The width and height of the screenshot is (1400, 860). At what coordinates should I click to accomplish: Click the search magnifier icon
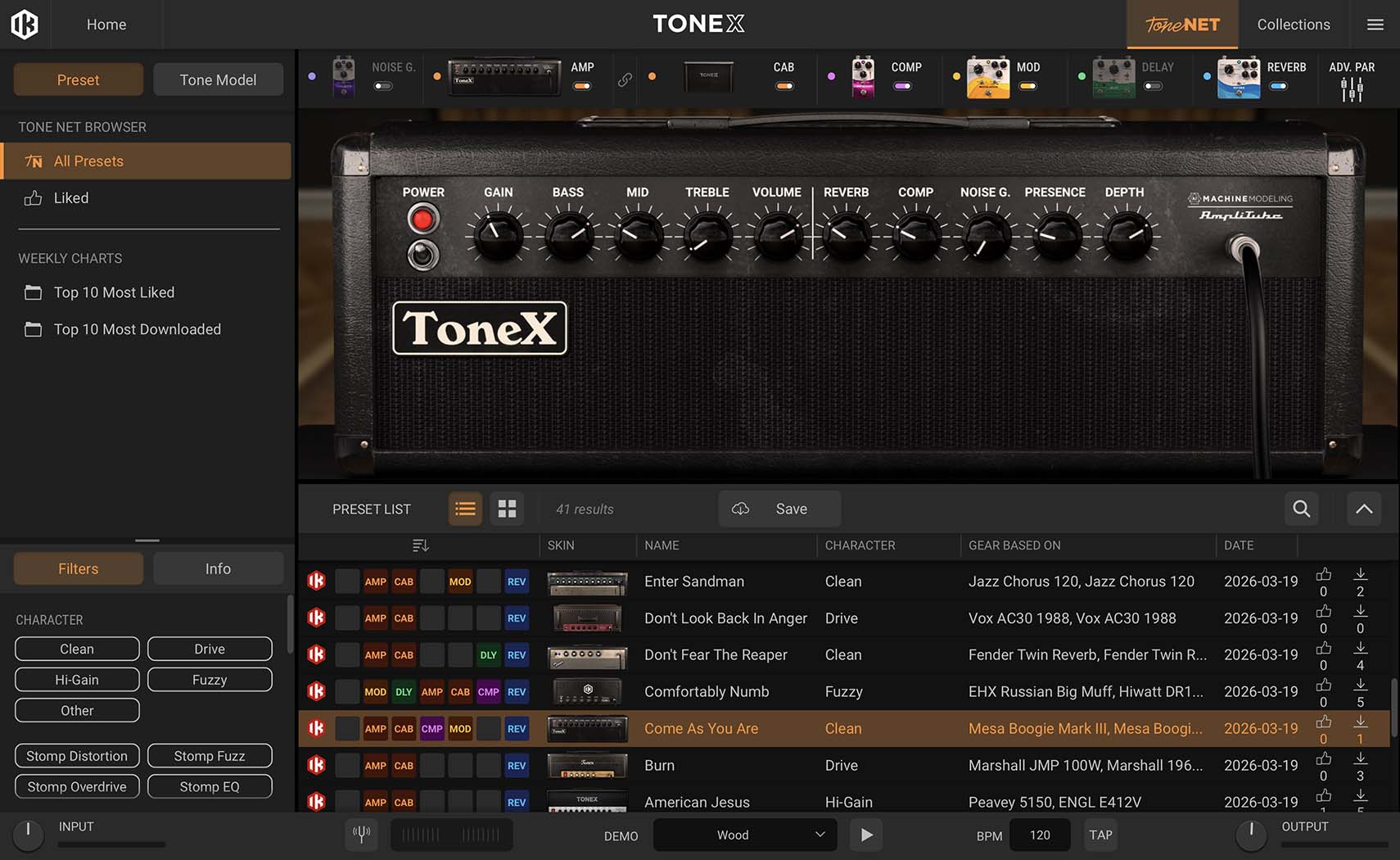pyautogui.click(x=1301, y=509)
